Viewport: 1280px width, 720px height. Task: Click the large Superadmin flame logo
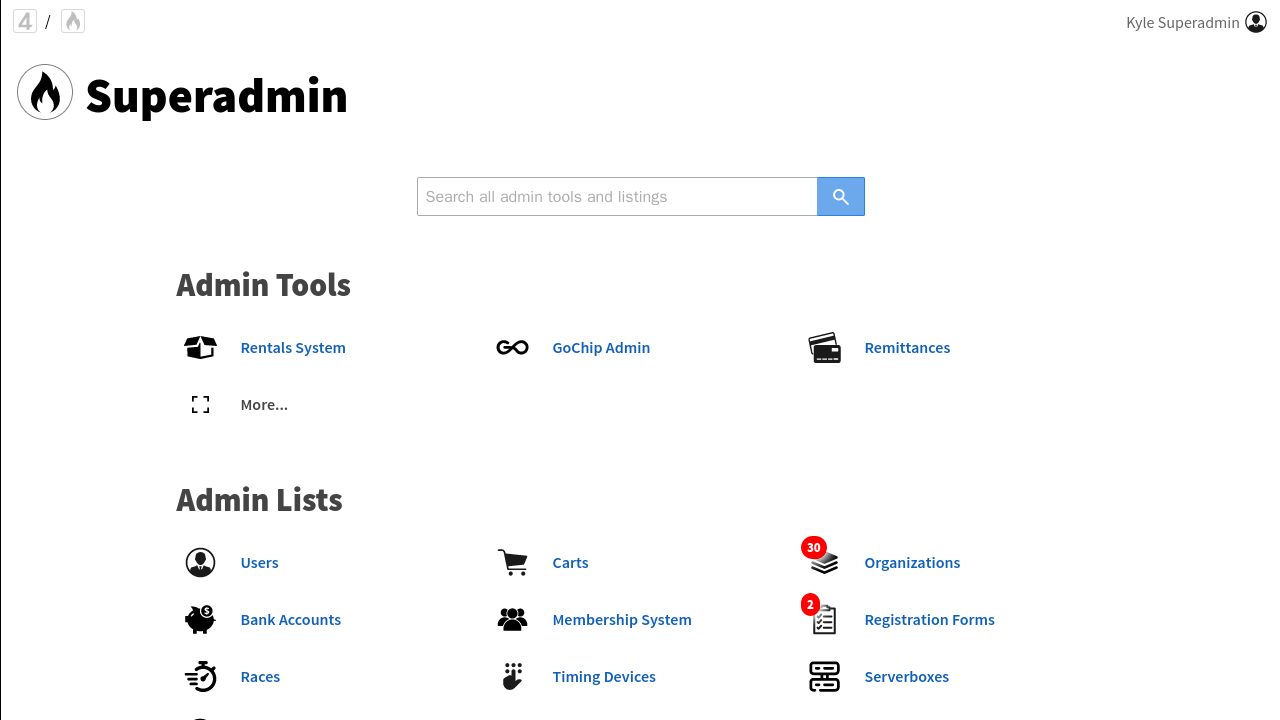point(45,92)
